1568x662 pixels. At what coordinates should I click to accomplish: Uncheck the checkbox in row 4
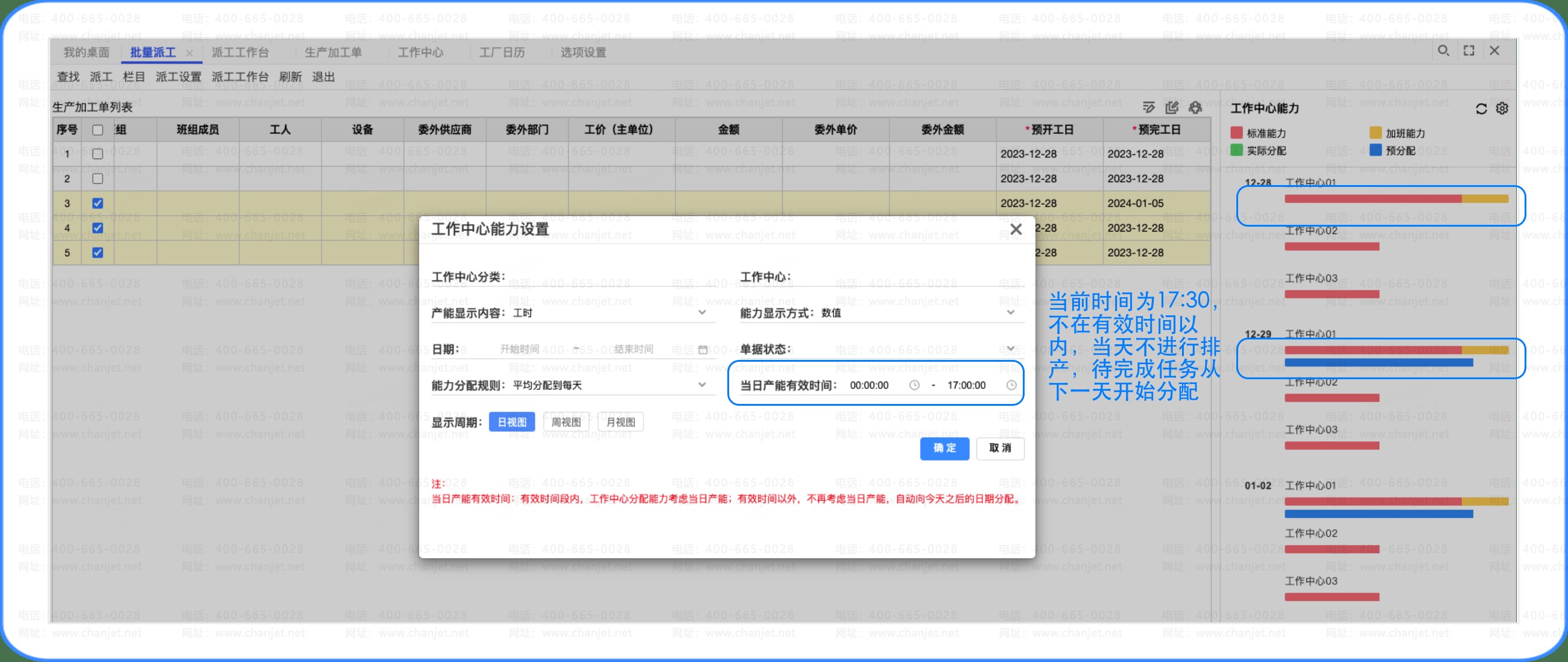coord(97,228)
